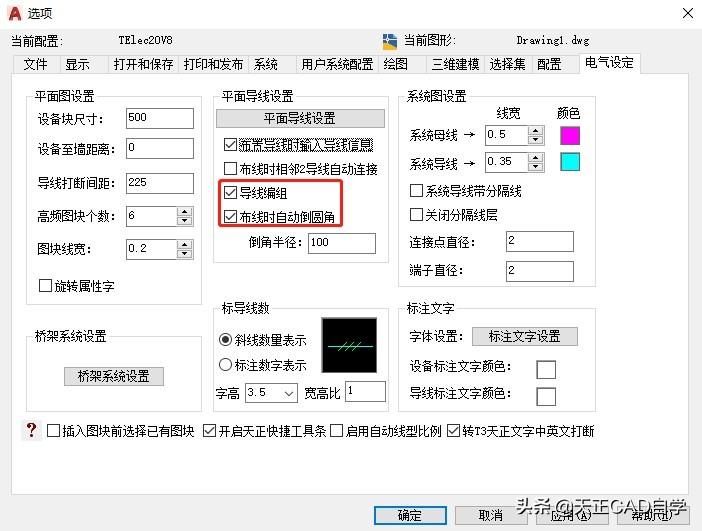Click the cyan 系统导线 color swatch
The height and width of the screenshot is (531, 702).
[x=570, y=162]
